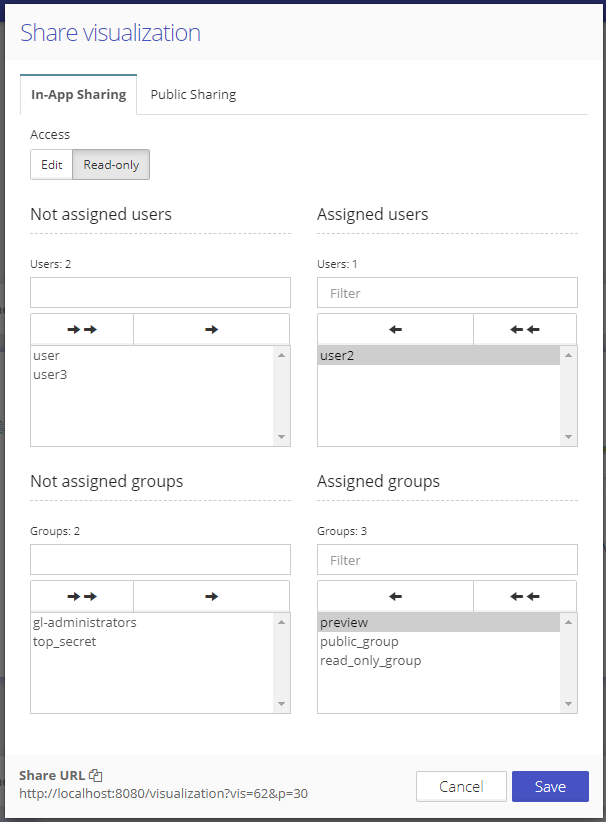Unassign all groups with double left arrow

coord(525,596)
